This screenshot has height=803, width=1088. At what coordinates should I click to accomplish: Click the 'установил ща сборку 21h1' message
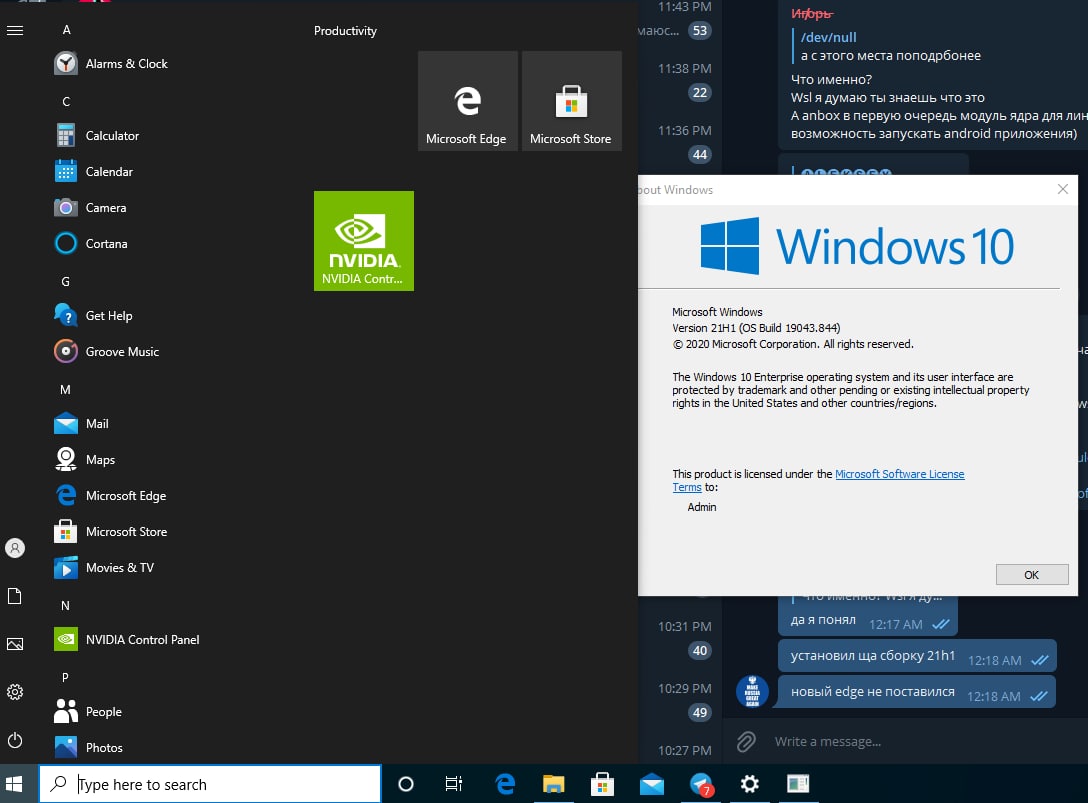[x=917, y=656]
